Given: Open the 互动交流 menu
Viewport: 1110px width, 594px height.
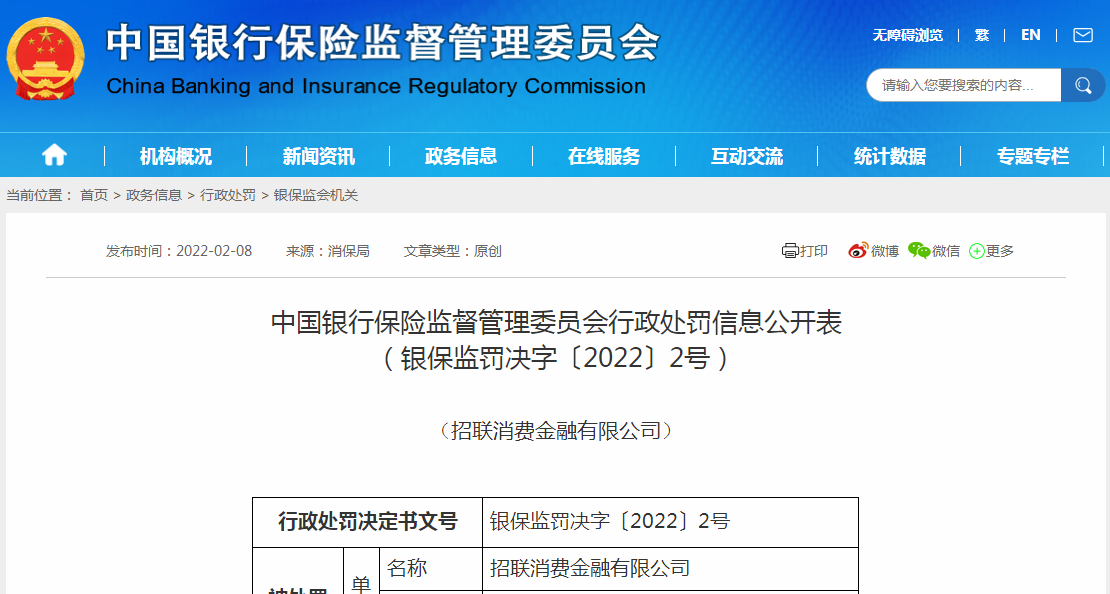Looking at the screenshot, I should (x=747, y=156).
